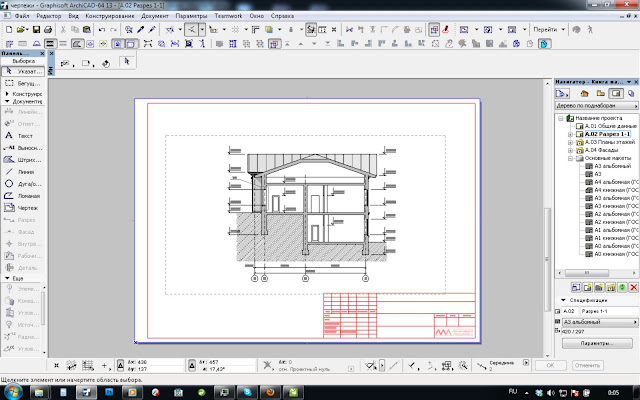
Task: Click the Navigator horizontal scrollbar
Action: 587,273
